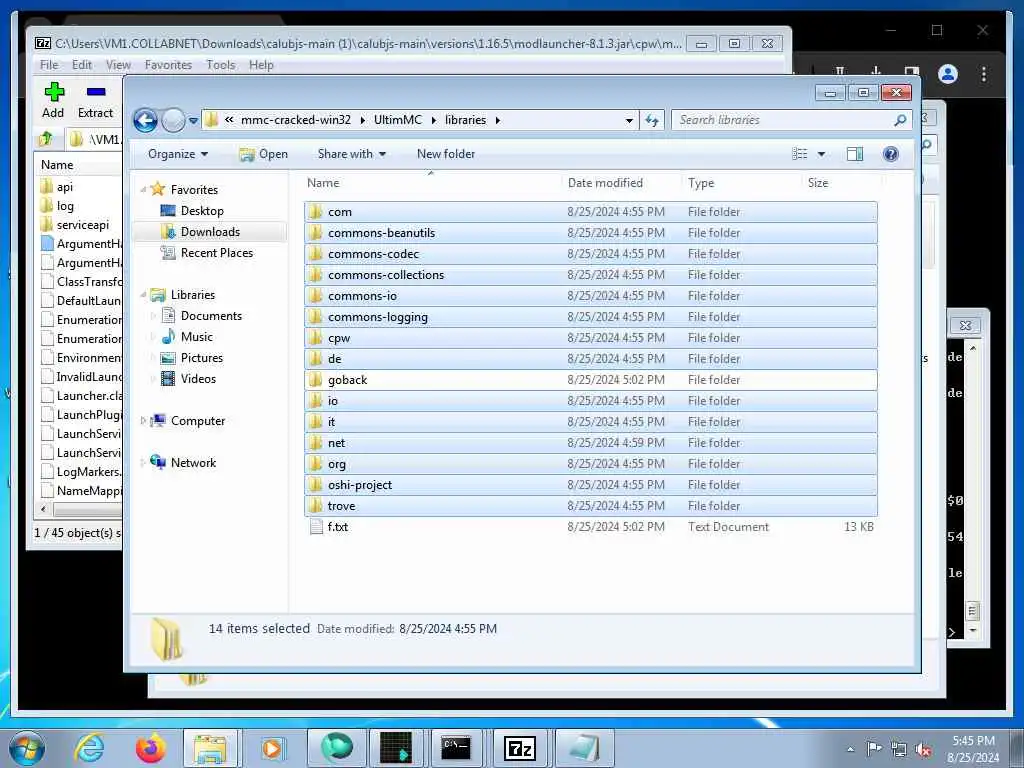Image resolution: width=1024 pixels, height=768 pixels.
Task: Open the Organize menu
Action: (178, 154)
